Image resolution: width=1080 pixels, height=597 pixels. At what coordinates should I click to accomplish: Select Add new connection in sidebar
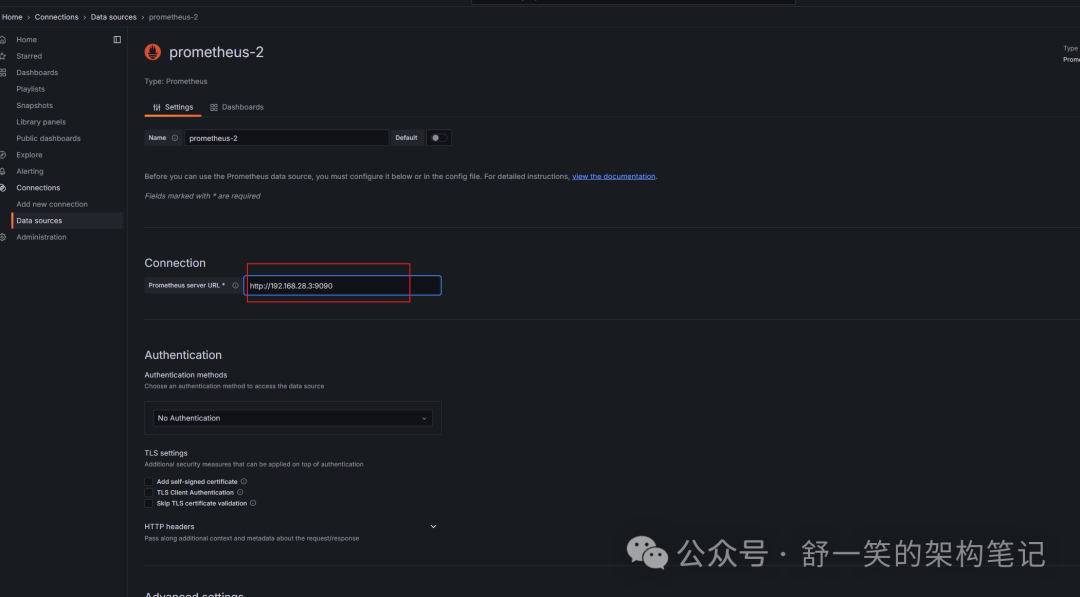pos(52,205)
